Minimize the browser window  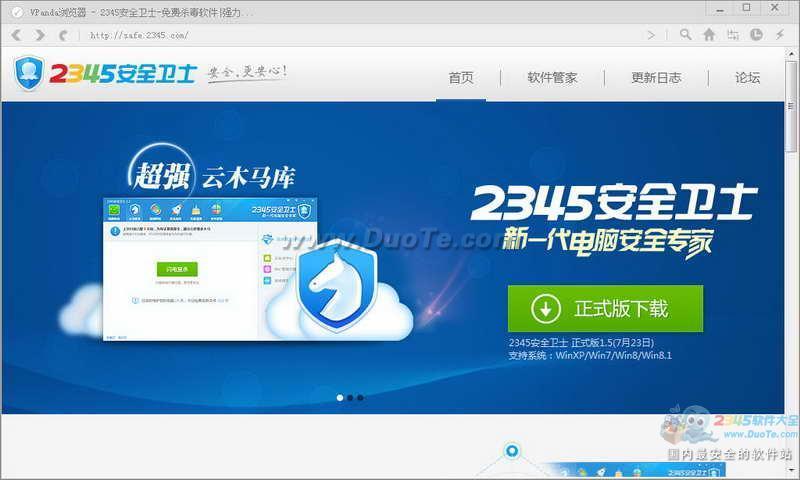[720, 9]
